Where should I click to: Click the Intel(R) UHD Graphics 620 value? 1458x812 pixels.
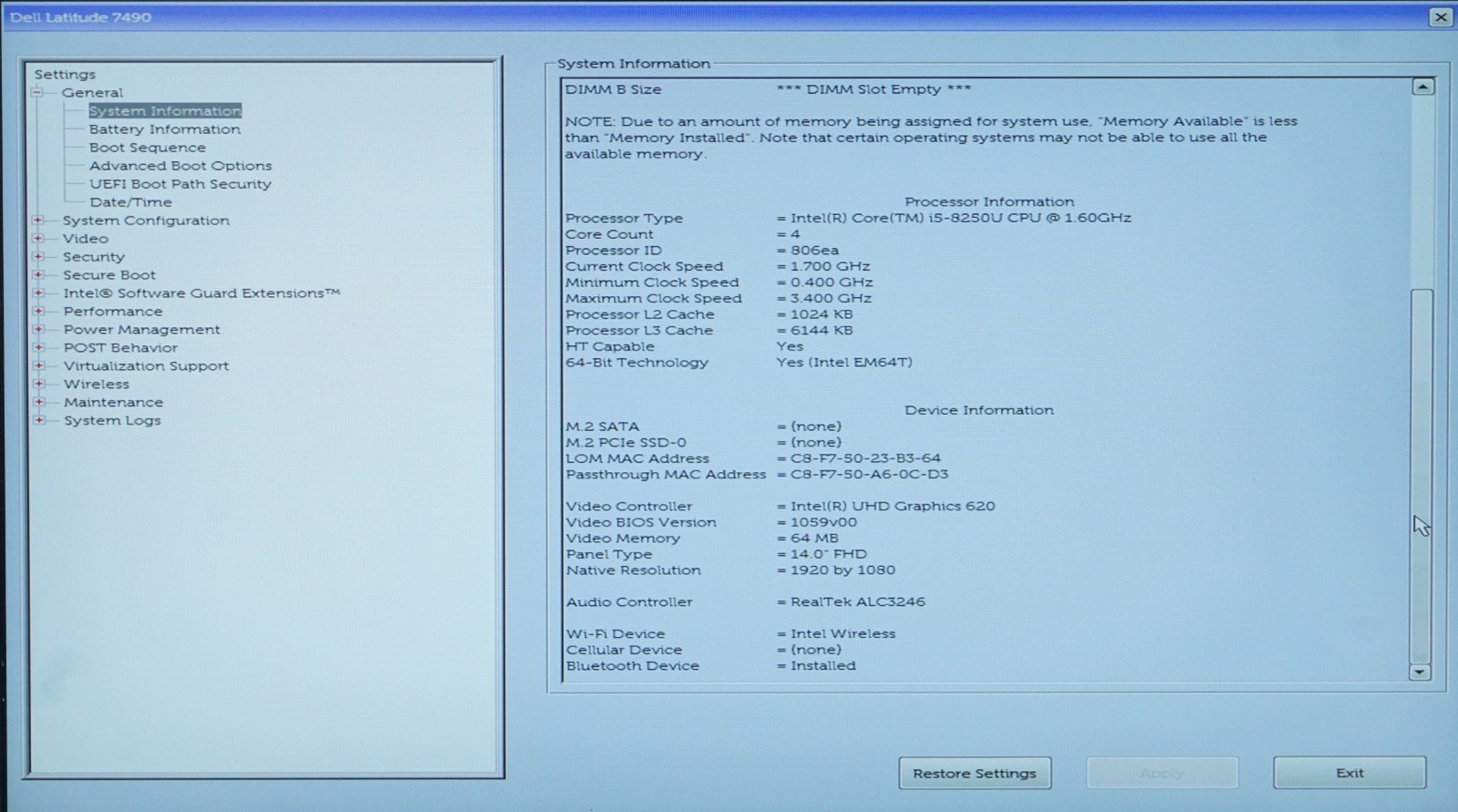point(893,506)
